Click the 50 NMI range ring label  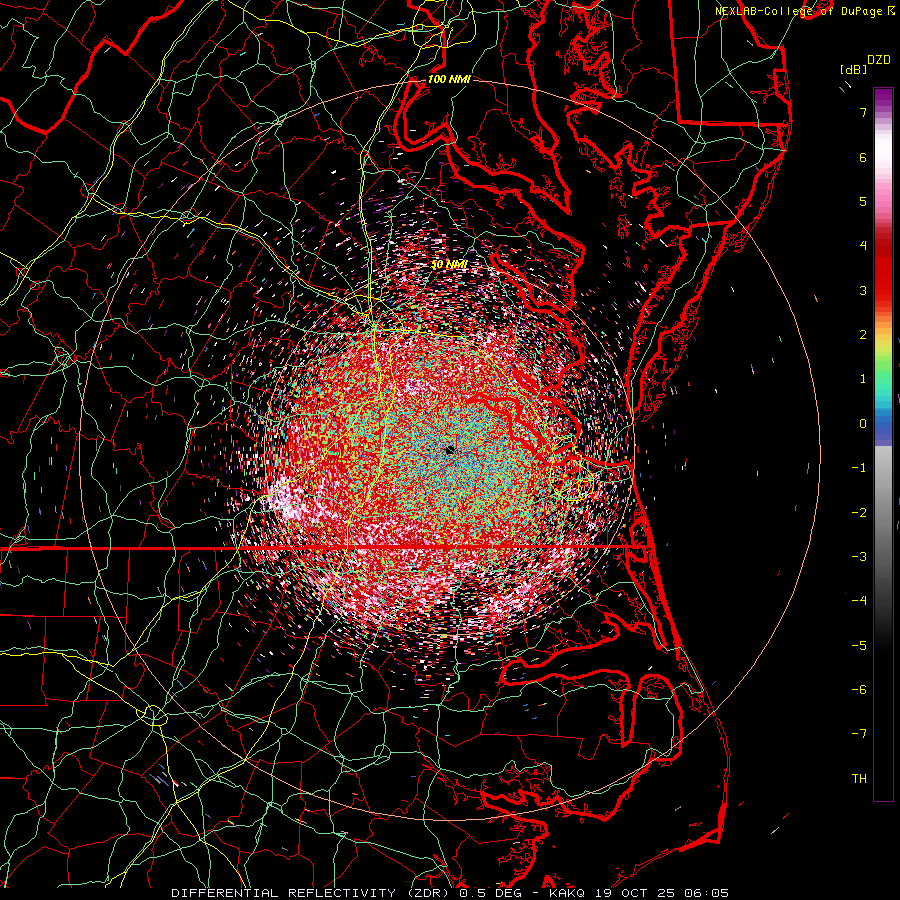click(449, 265)
